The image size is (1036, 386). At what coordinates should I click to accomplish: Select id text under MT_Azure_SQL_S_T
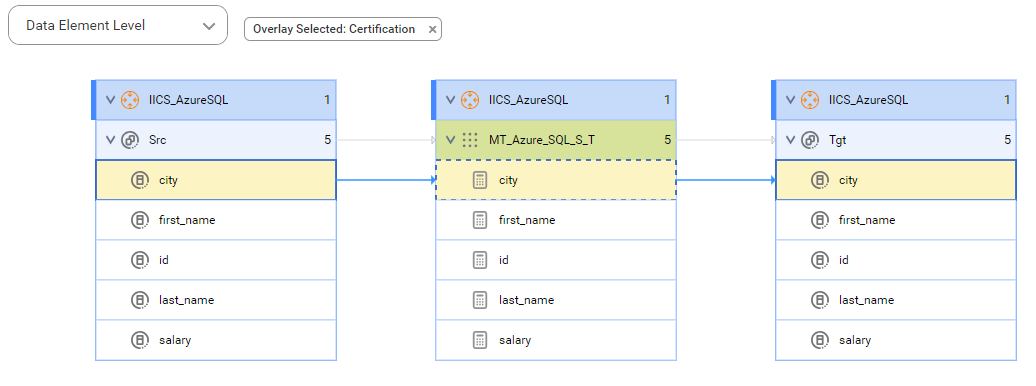point(504,260)
